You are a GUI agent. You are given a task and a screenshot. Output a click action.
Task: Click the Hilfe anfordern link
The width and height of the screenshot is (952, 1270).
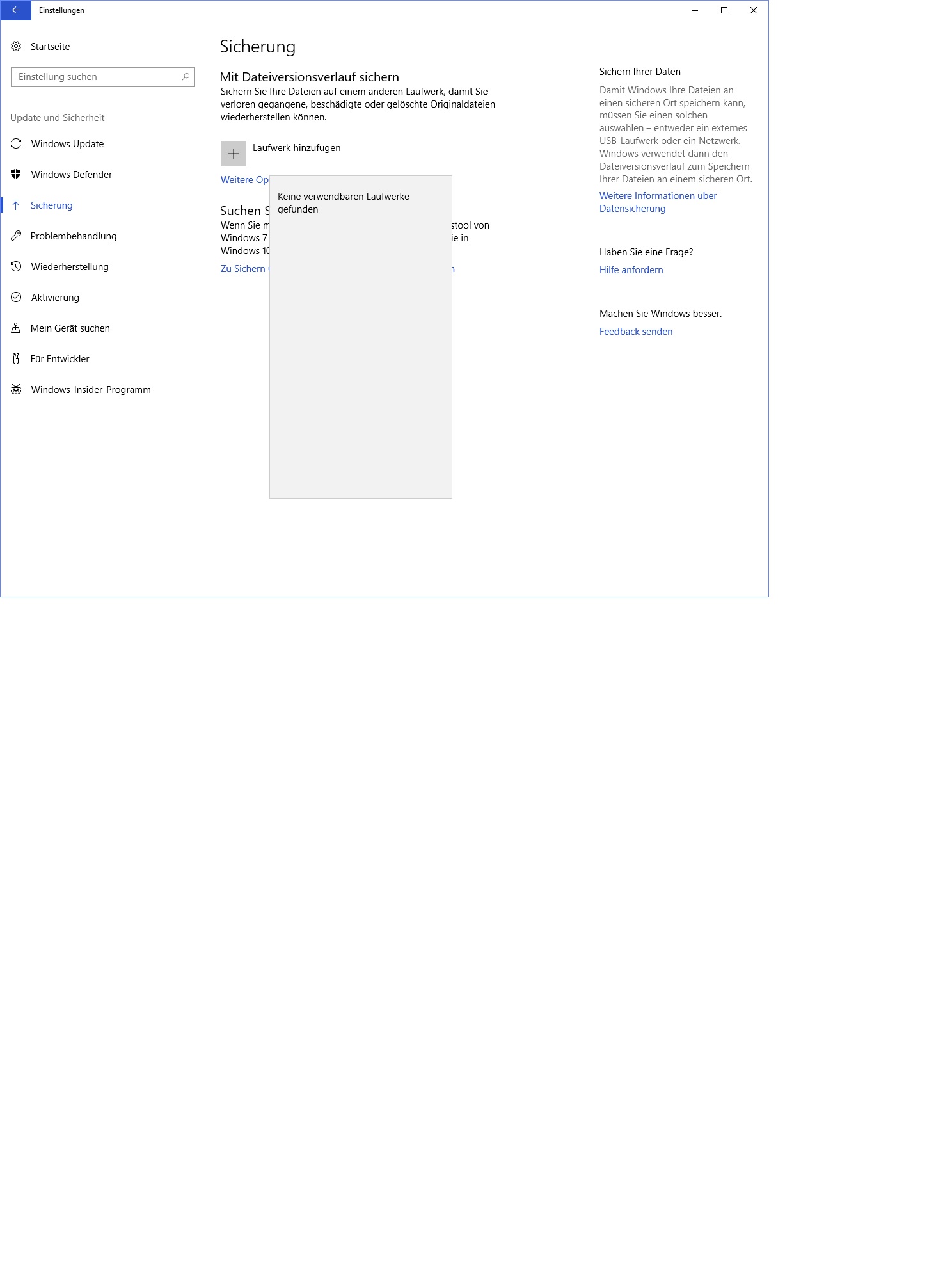click(631, 270)
